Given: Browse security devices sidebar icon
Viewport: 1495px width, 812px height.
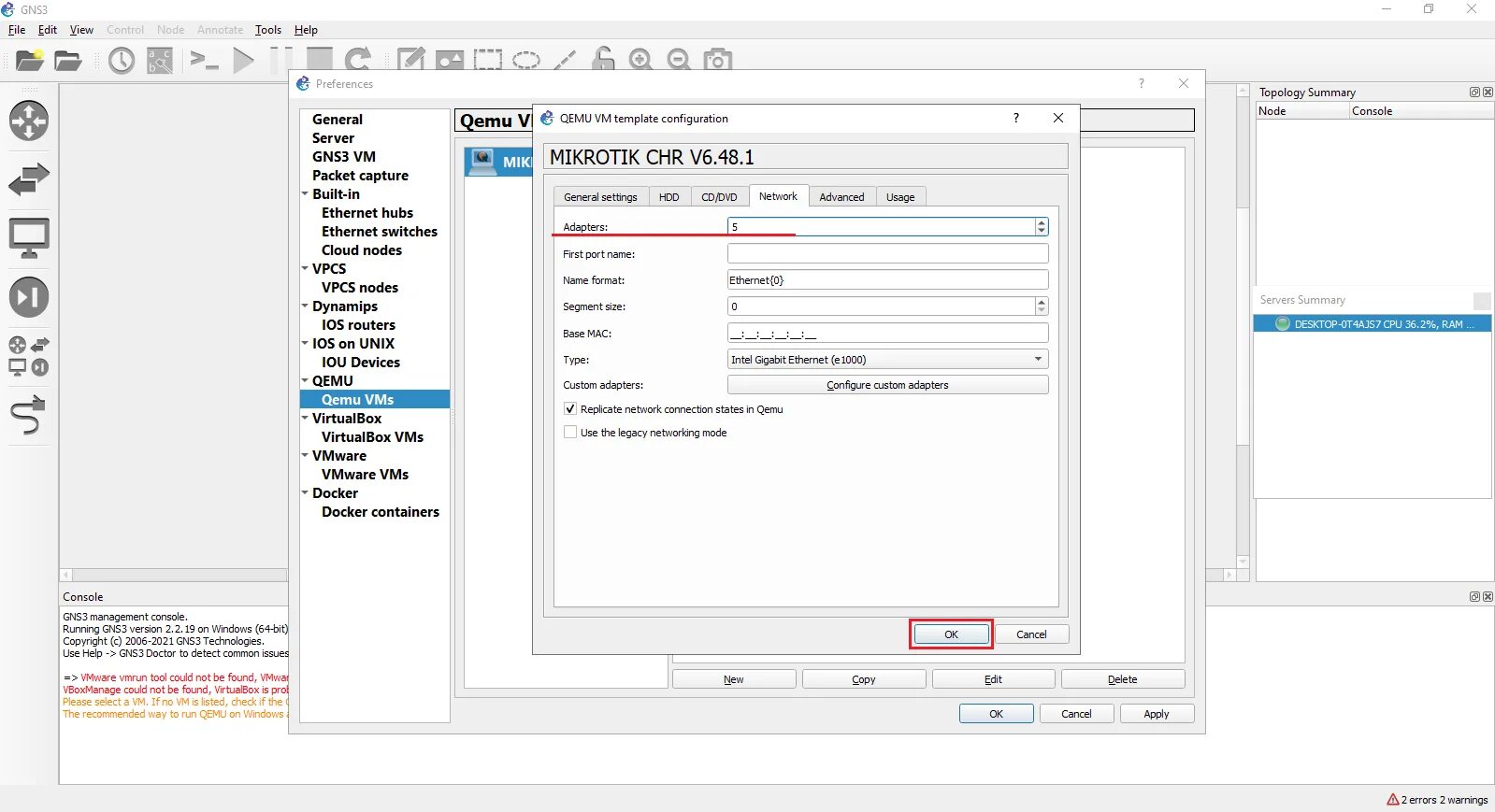Looking at the screenshot, I should click(29, 297).
